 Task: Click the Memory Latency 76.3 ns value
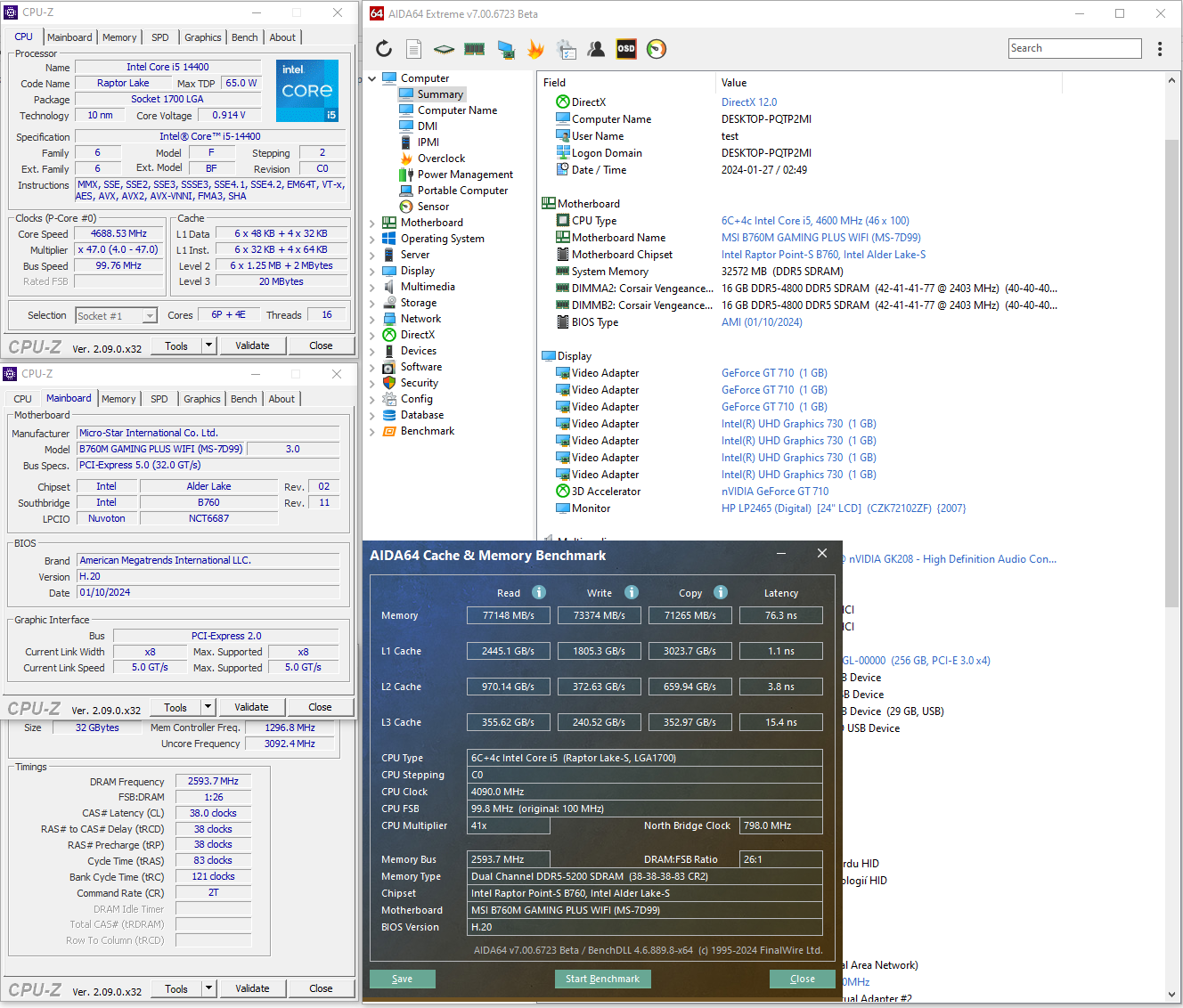pos(781,615)
